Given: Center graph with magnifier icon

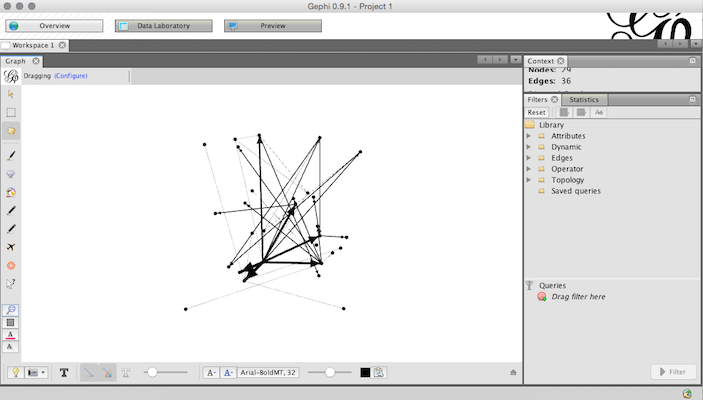Looking at the screenshot, I should (x=11, y=310).
